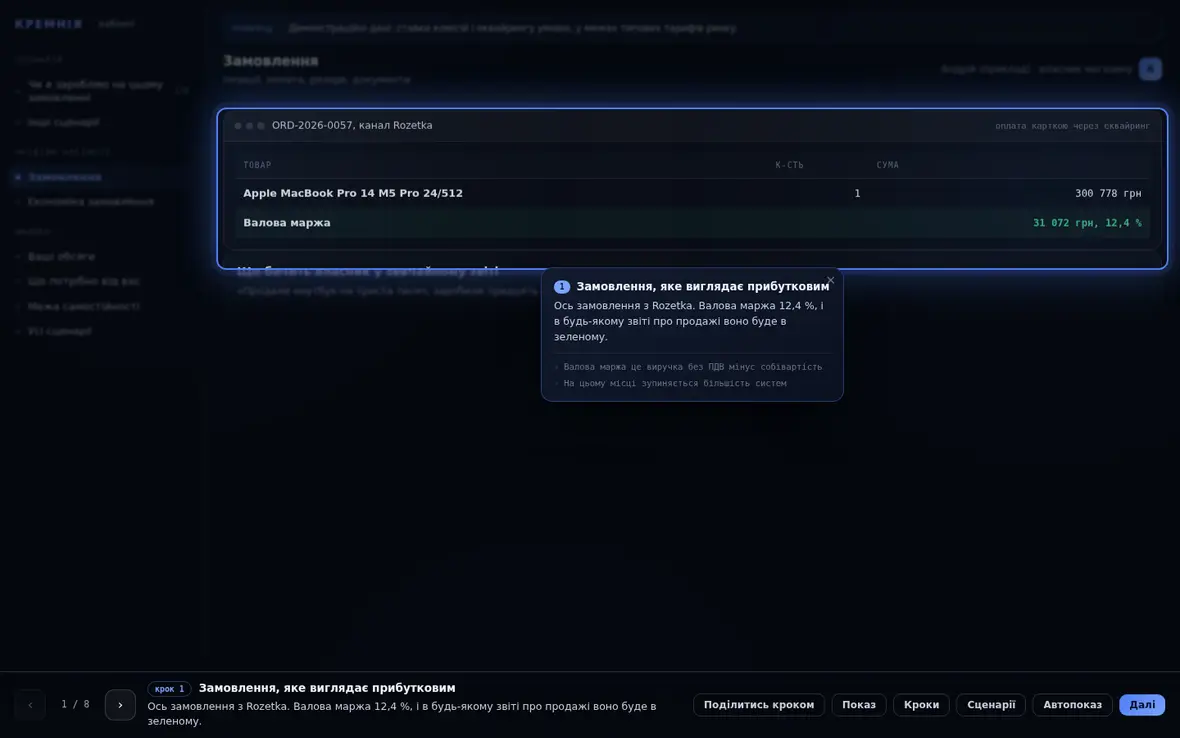This screenshot has height=738, width=1180.
Task: Go to previous step with left chevron
Action: [x=30, y=705]
